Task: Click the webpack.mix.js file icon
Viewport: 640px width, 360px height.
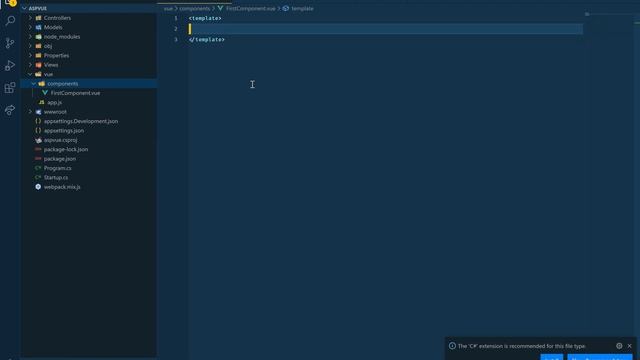Action: pos(38,187)
